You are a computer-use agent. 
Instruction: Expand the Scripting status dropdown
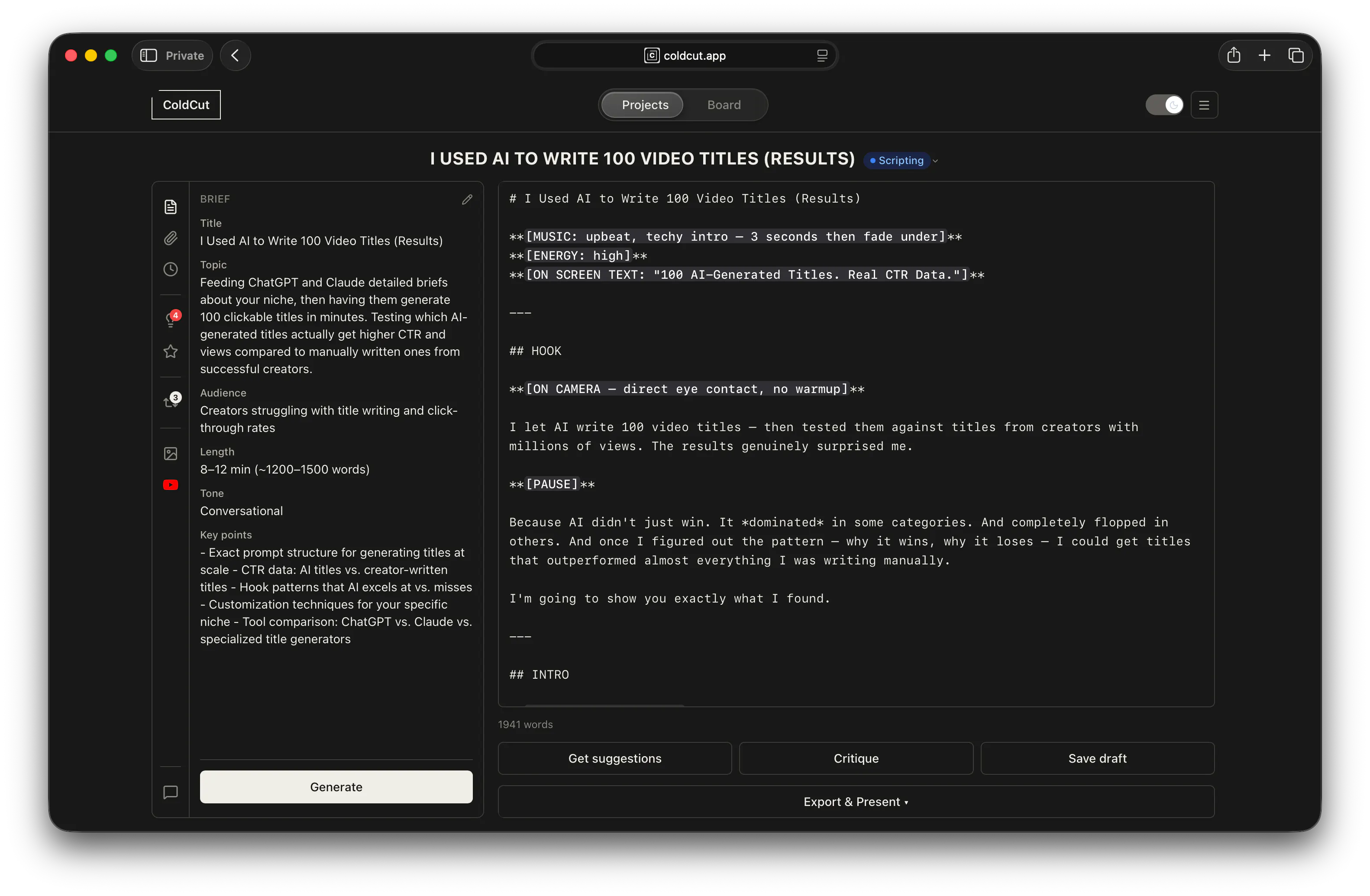tap(902, 161)
